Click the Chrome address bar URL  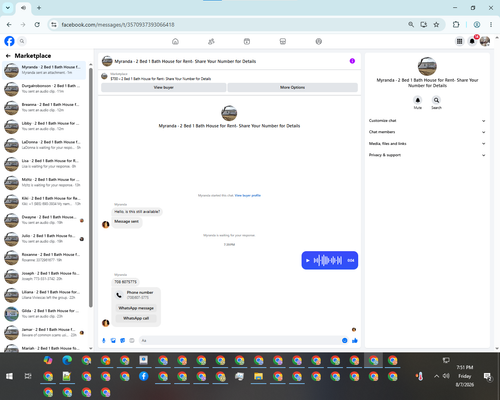pos(118,25)
